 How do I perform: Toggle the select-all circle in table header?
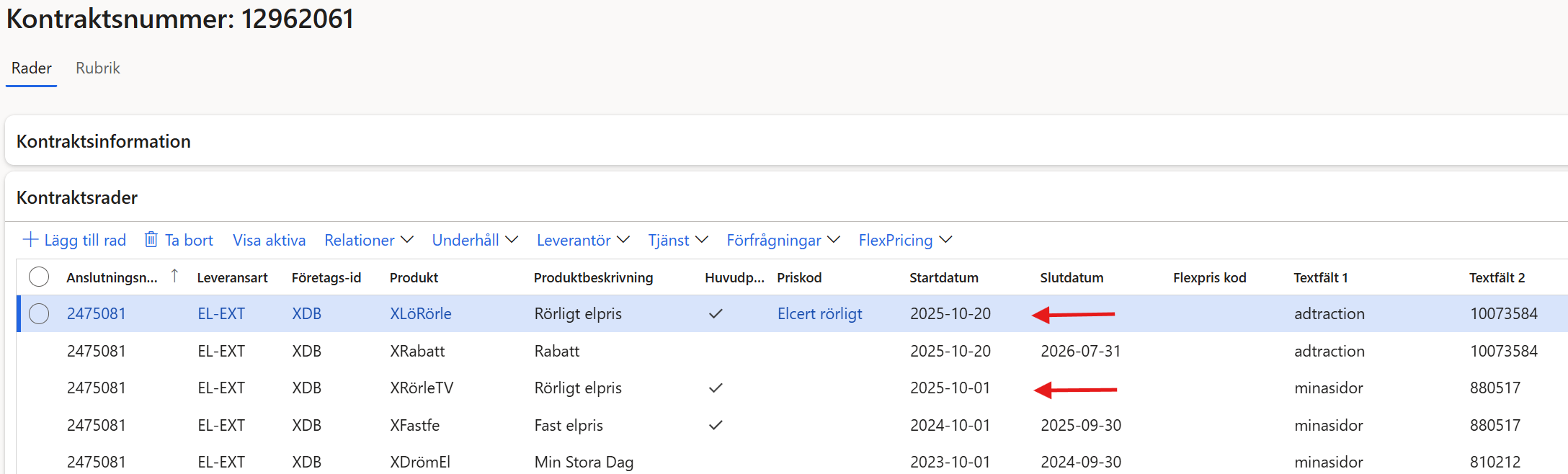pos(39,277)
